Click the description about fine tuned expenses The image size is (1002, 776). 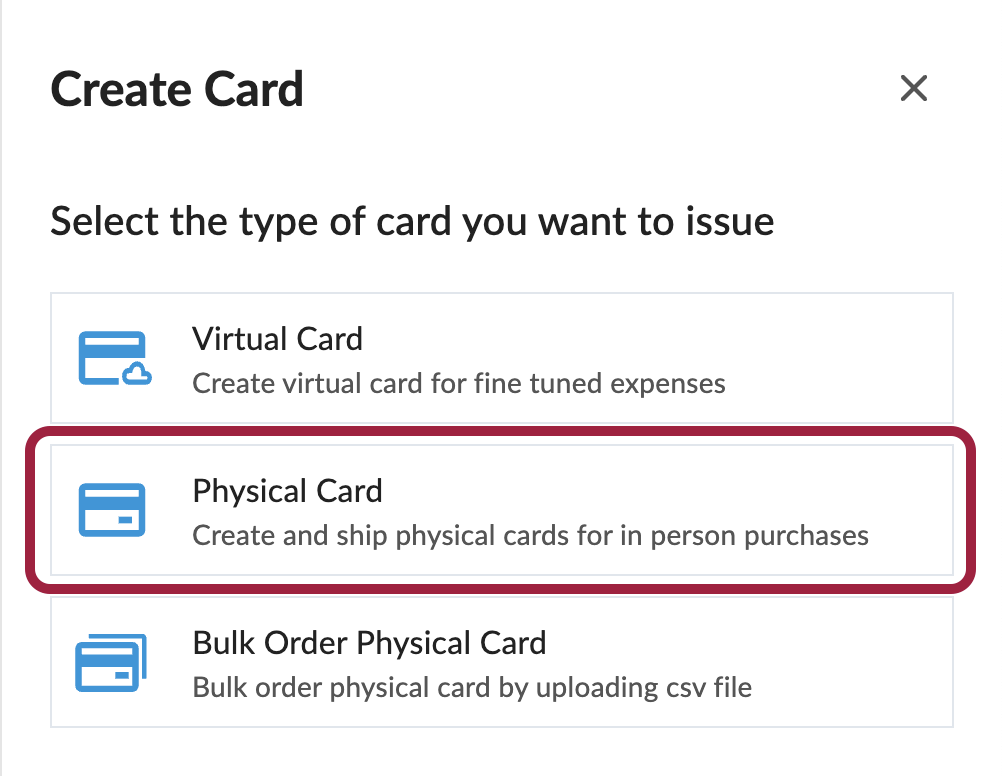pyautogui.click(x=457, y=383)
